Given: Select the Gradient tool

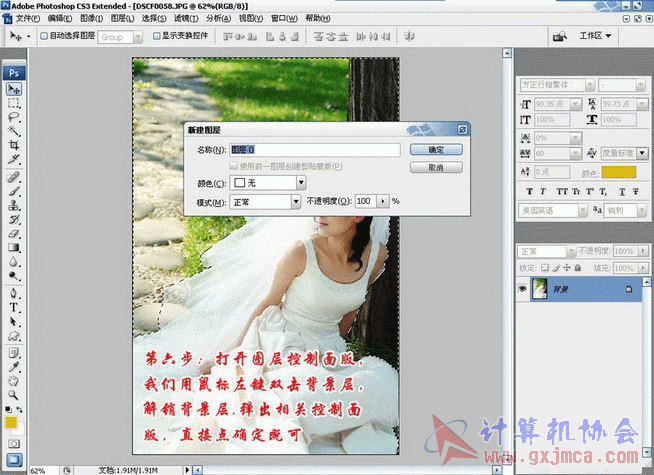Looking at the screenshot, I should [14, 248].
